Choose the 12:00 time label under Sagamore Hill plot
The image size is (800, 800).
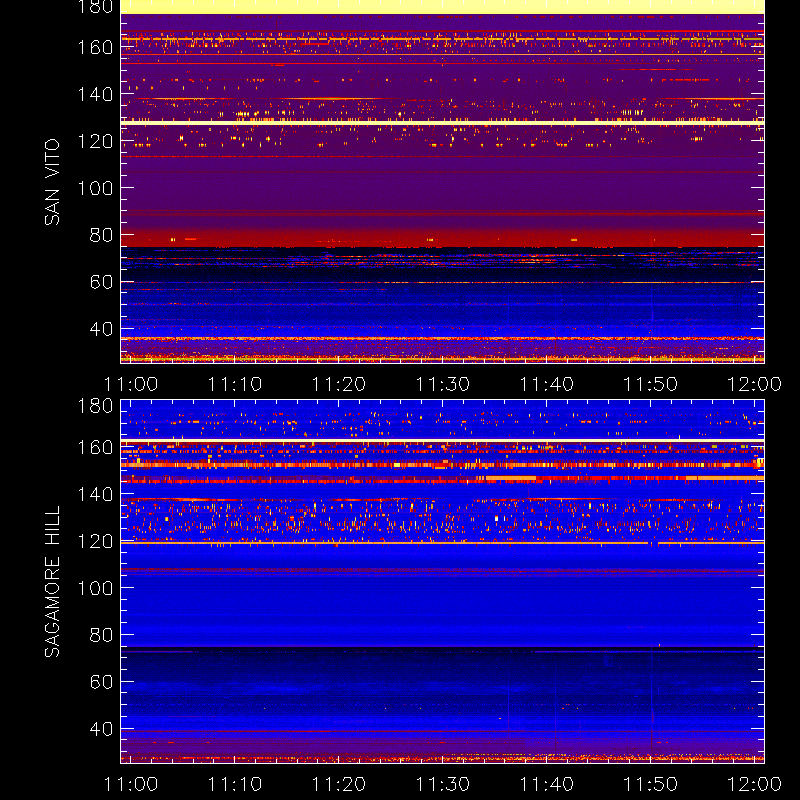(754, 784)
